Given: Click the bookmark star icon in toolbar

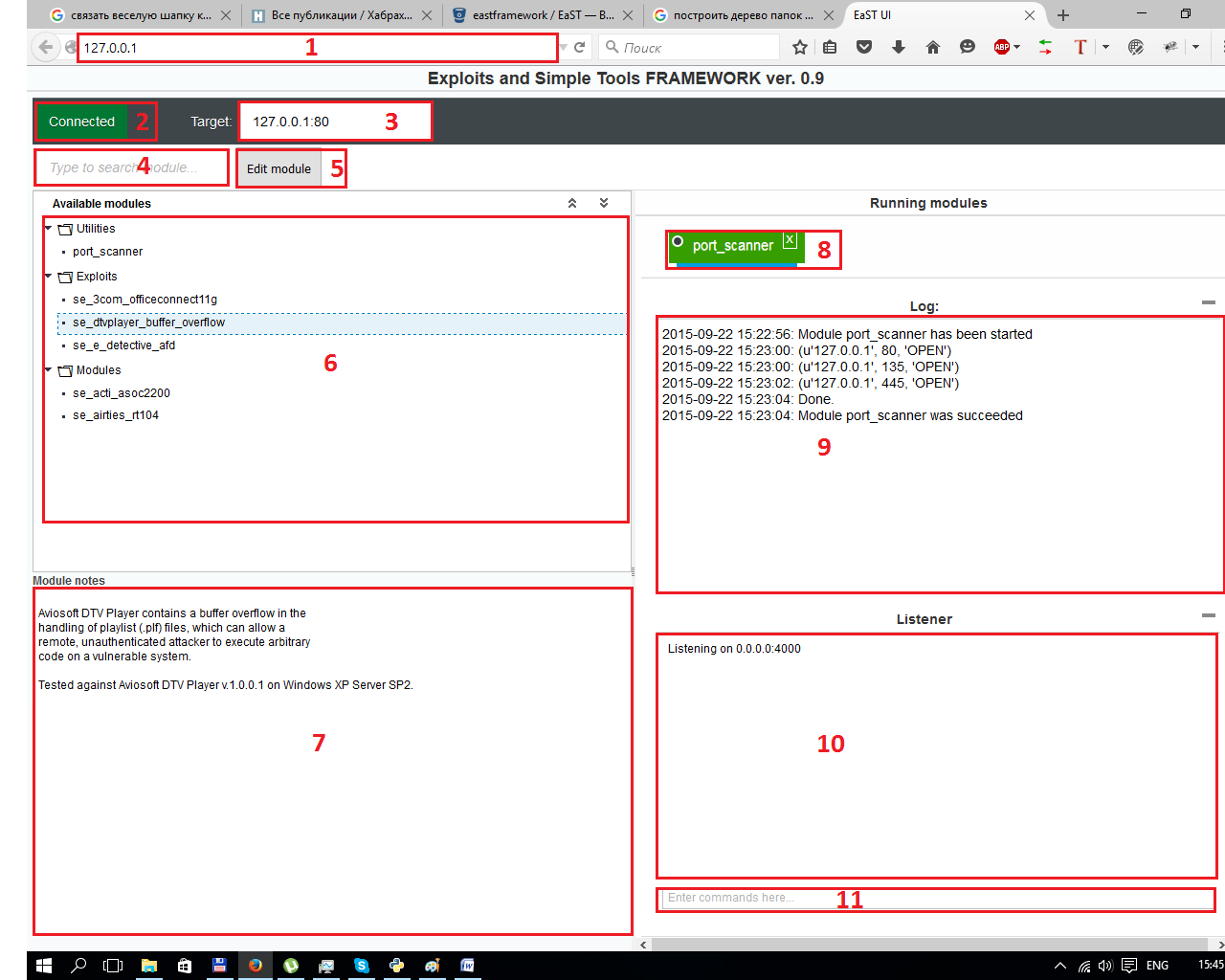Looking at the screenshot, I should tap(800, 47).
